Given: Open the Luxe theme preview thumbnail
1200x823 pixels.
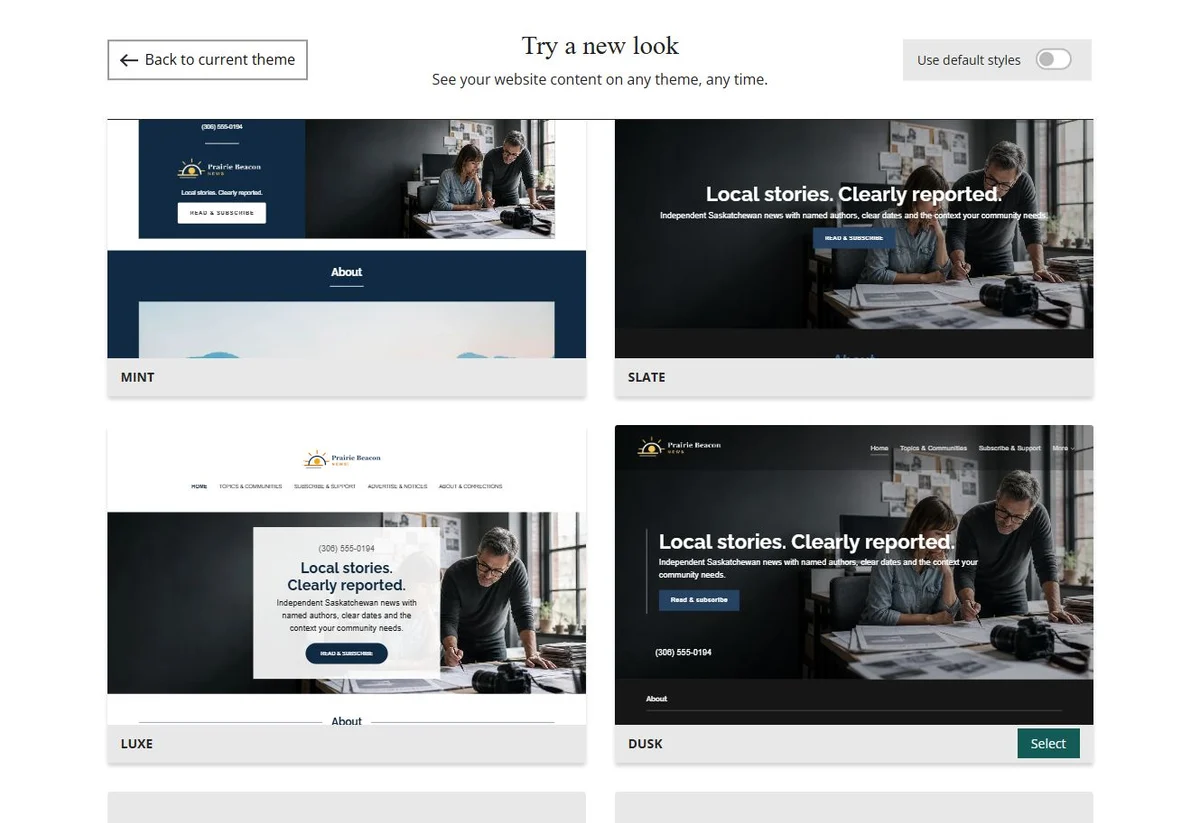Looking at the screenshot, I should click(x=346, y=575).
